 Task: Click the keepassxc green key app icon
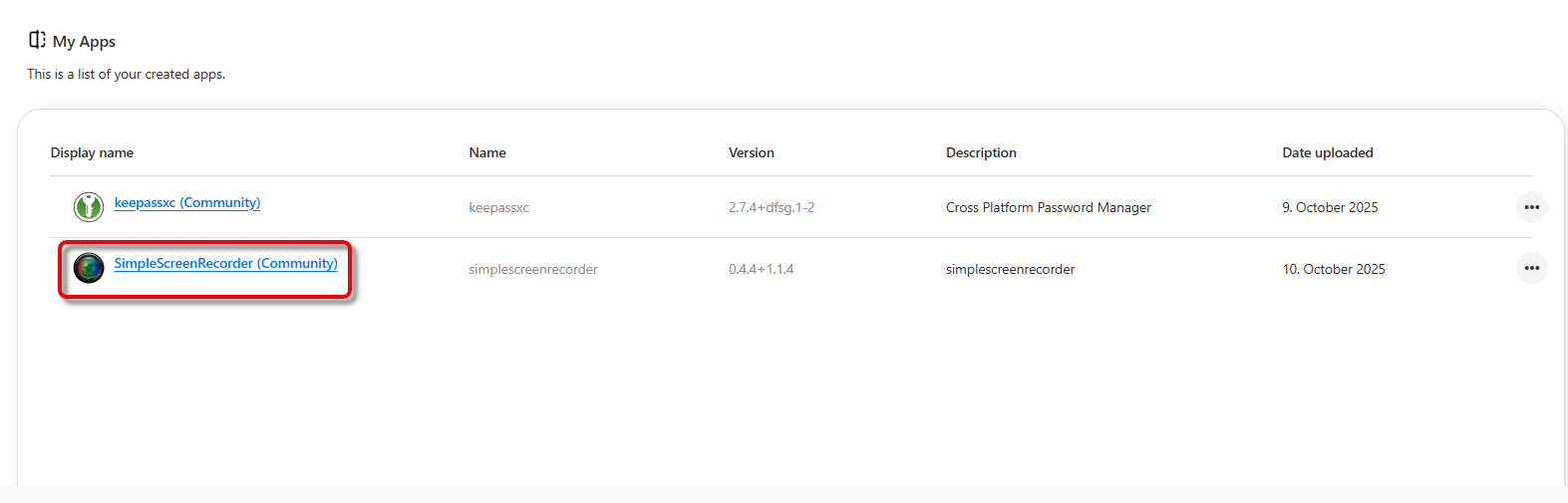89,206
